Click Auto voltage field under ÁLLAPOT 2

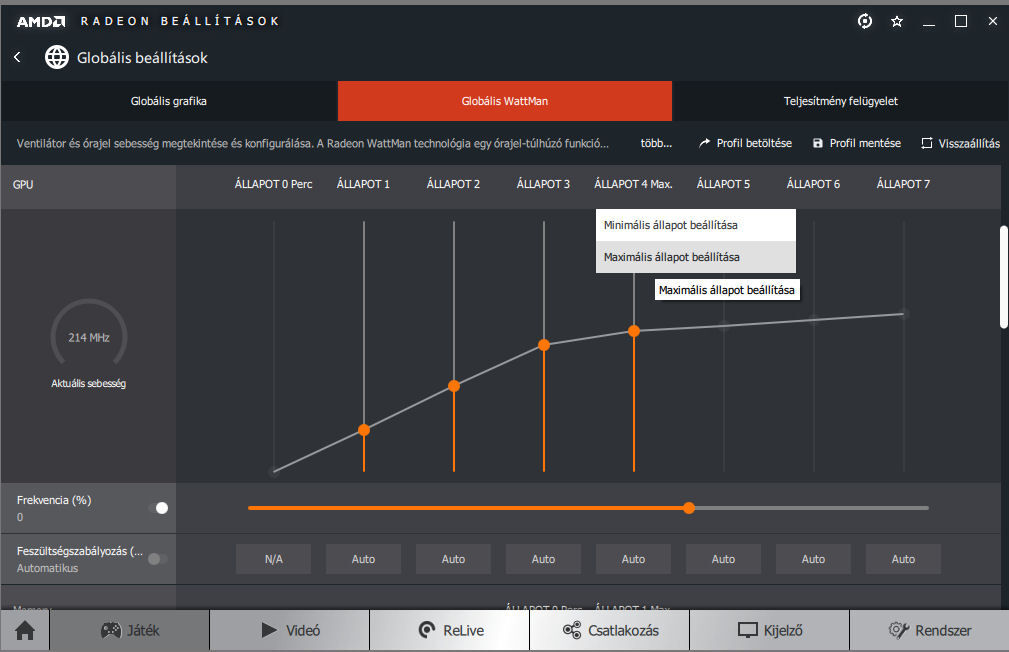454,559
